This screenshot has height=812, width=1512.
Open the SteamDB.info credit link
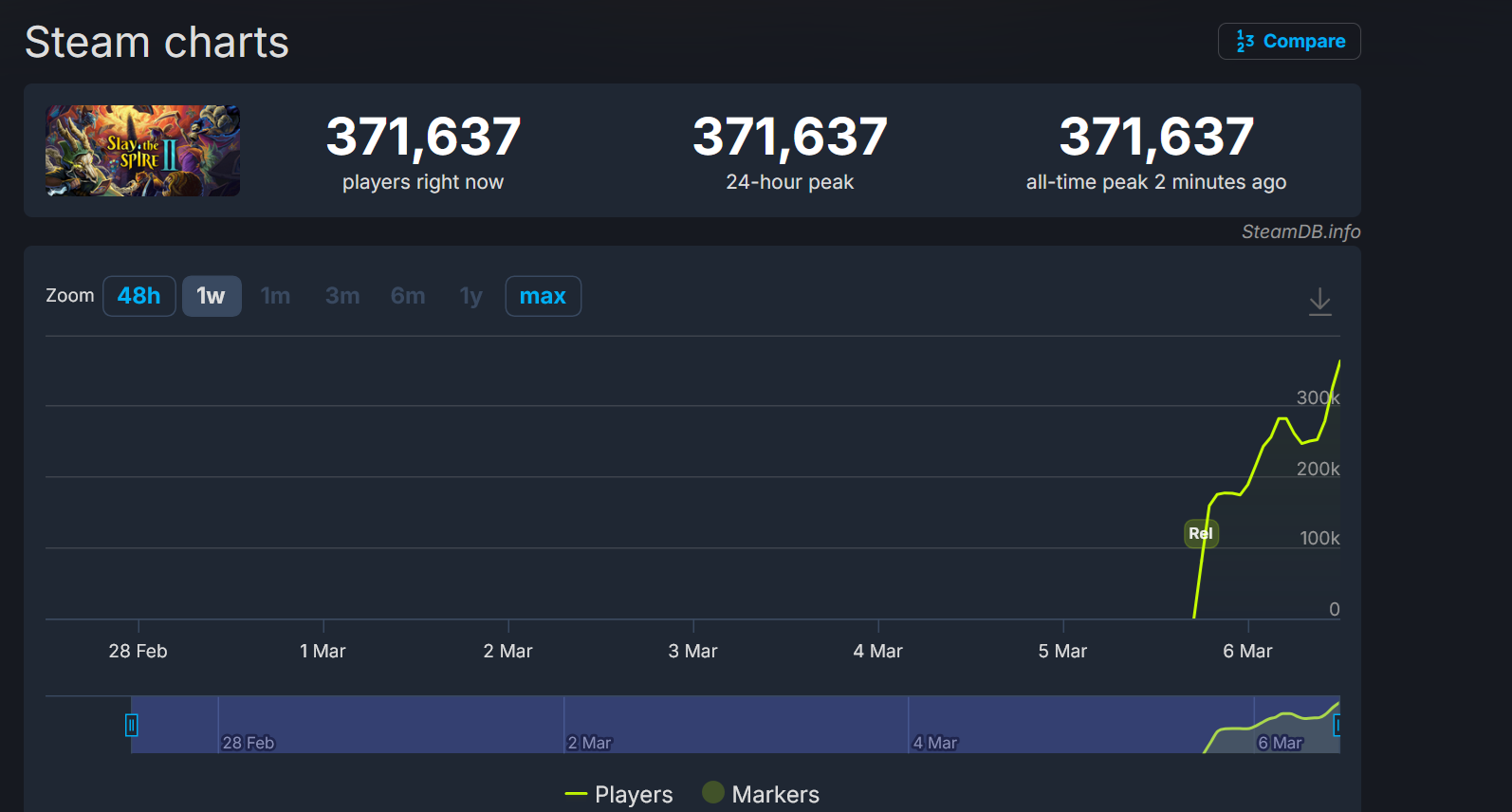pos(1300,231)
